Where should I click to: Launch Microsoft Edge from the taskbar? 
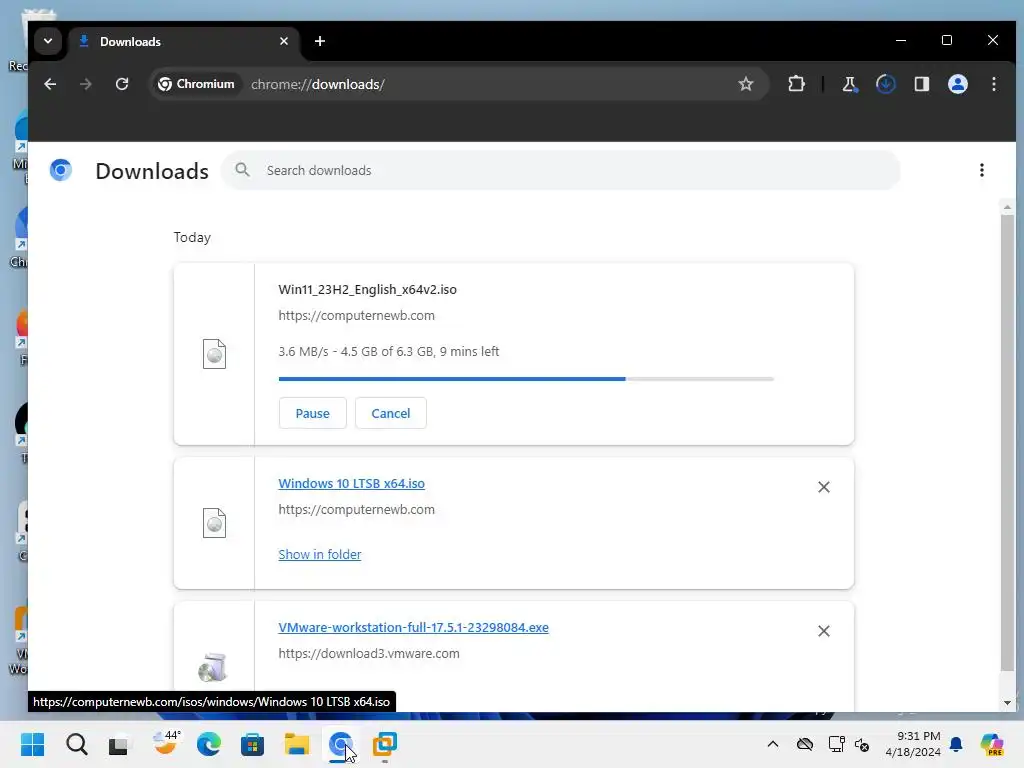tap(209, 744)
